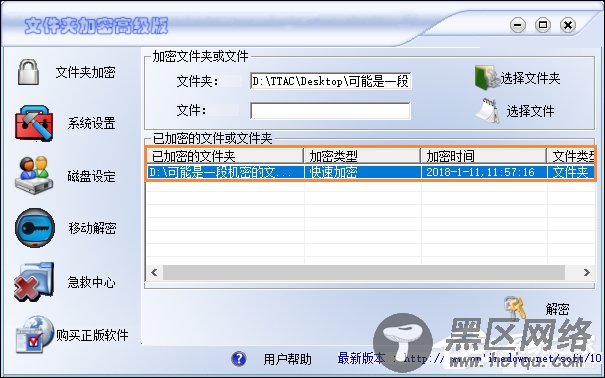Screen dimensions: 605x378
Task: Click the round key icon for 移动解密
Action: (x=35, y=228)
